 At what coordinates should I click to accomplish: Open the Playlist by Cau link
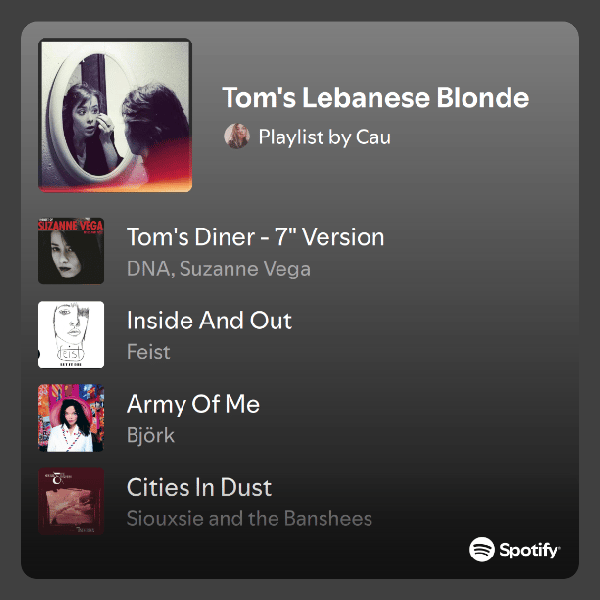coord(324,137)
